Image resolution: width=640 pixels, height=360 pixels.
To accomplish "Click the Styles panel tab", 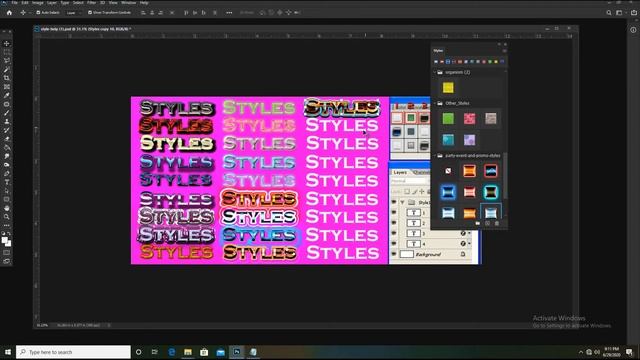I will 438,51.
